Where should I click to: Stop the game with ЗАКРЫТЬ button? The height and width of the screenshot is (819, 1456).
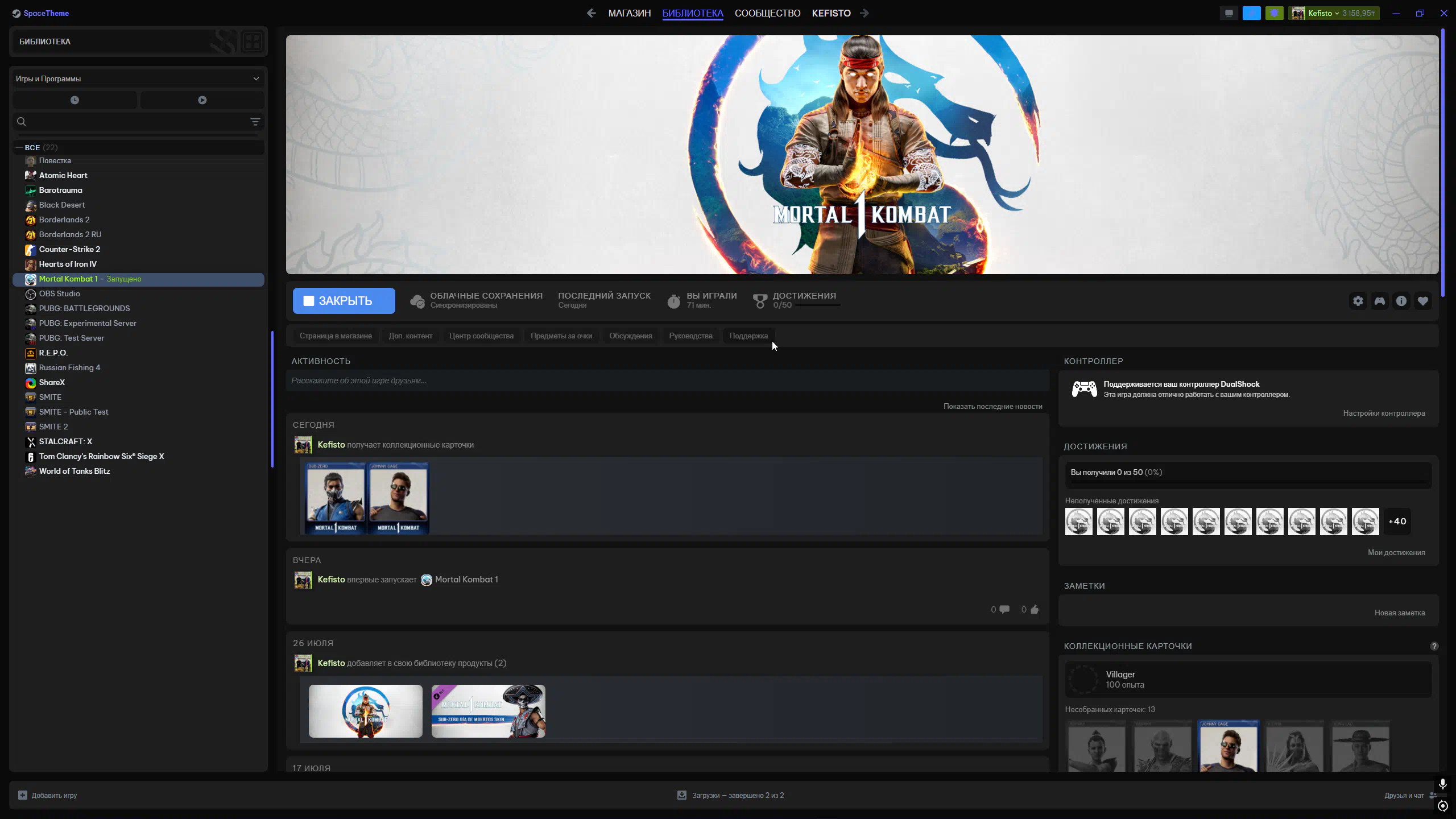tap(344, 301)
